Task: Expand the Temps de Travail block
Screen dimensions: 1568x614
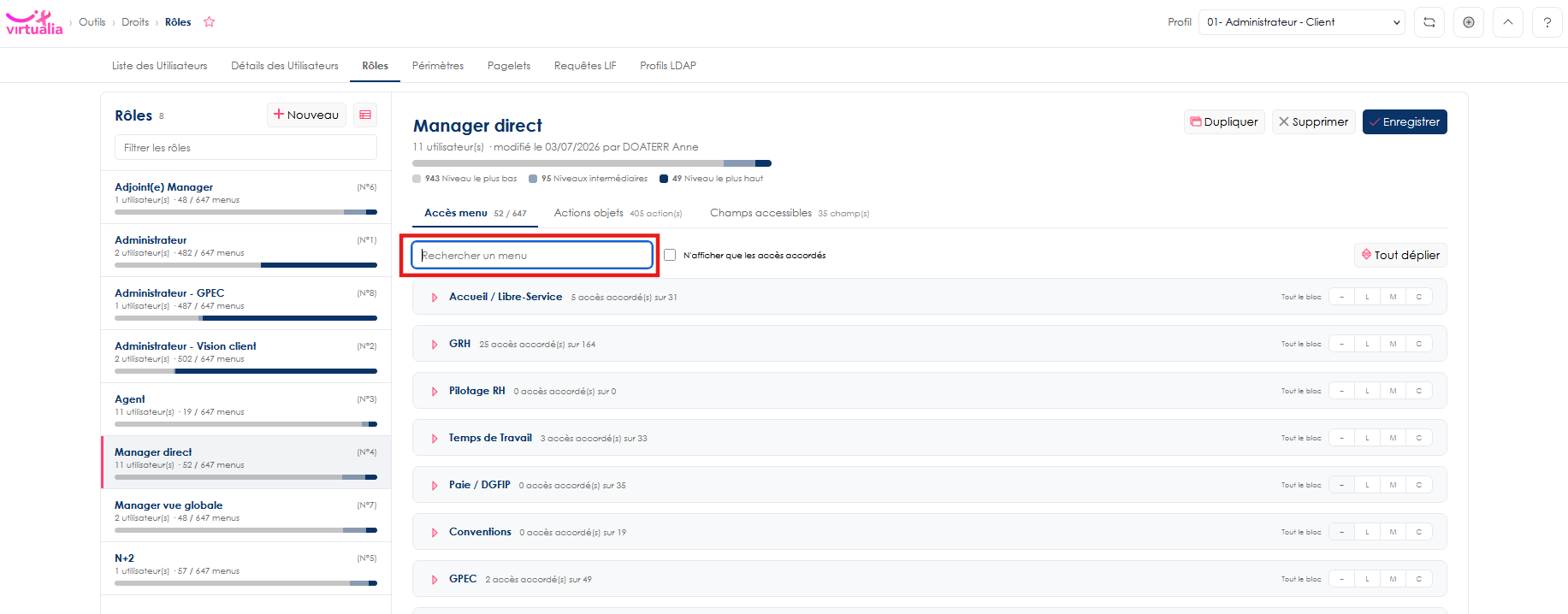Action: tap(435, 439)
